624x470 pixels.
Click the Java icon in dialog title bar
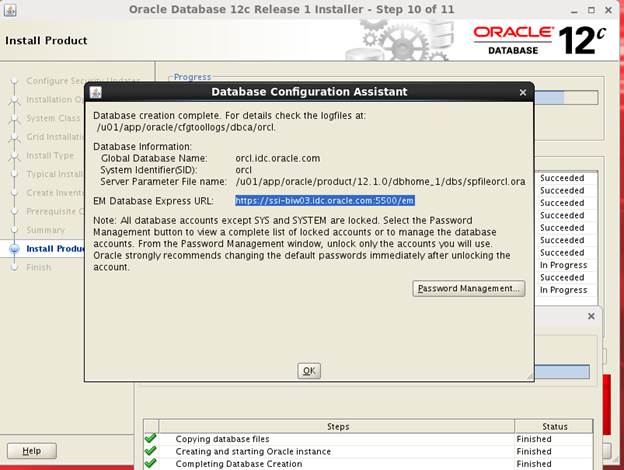(x=96, y=92)
